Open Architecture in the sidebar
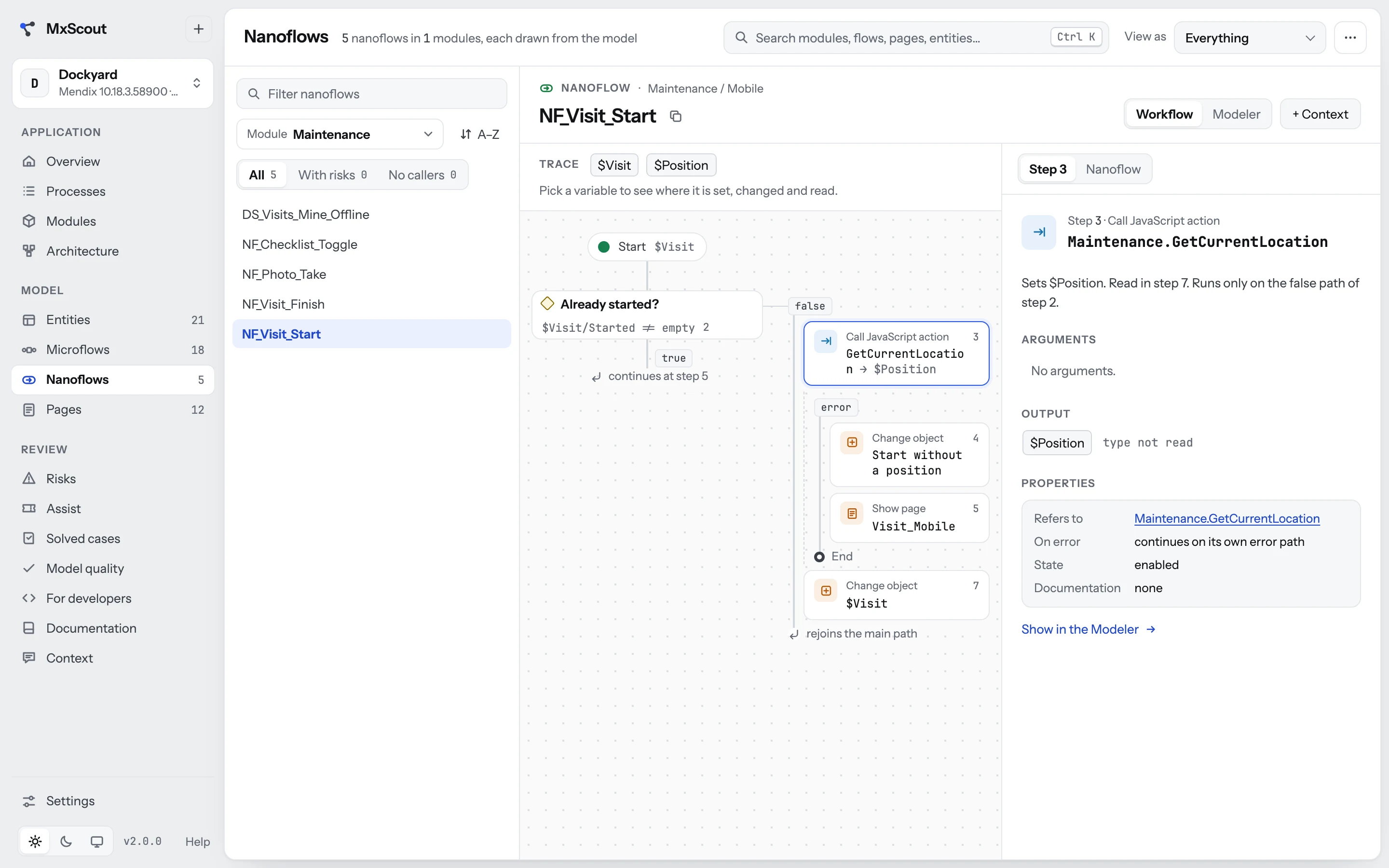The height and width of the screenshot is (868, 1389). (x=112, y=251)
